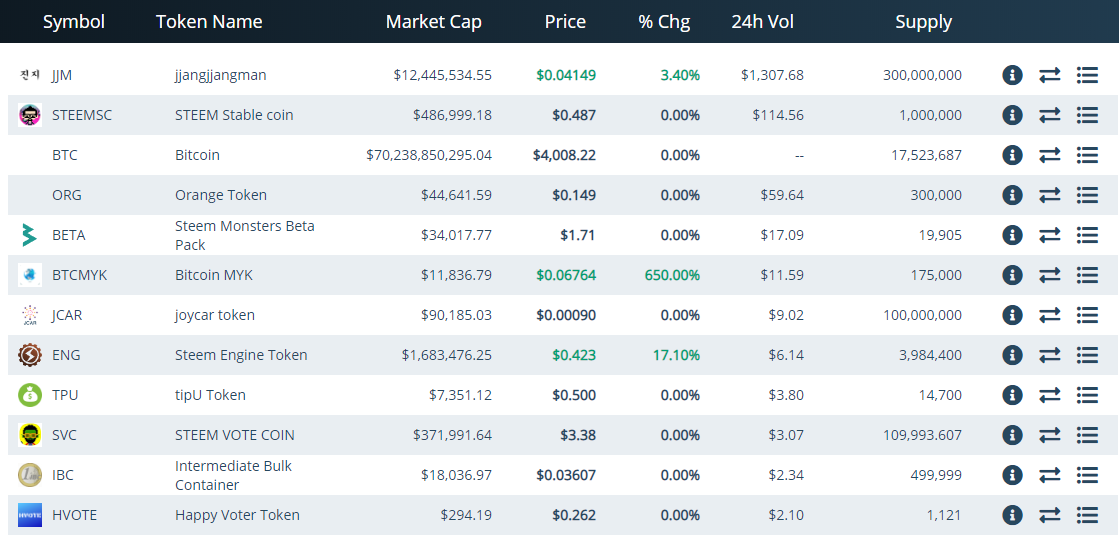Click the Bitcoin token name

pos(197,155)
